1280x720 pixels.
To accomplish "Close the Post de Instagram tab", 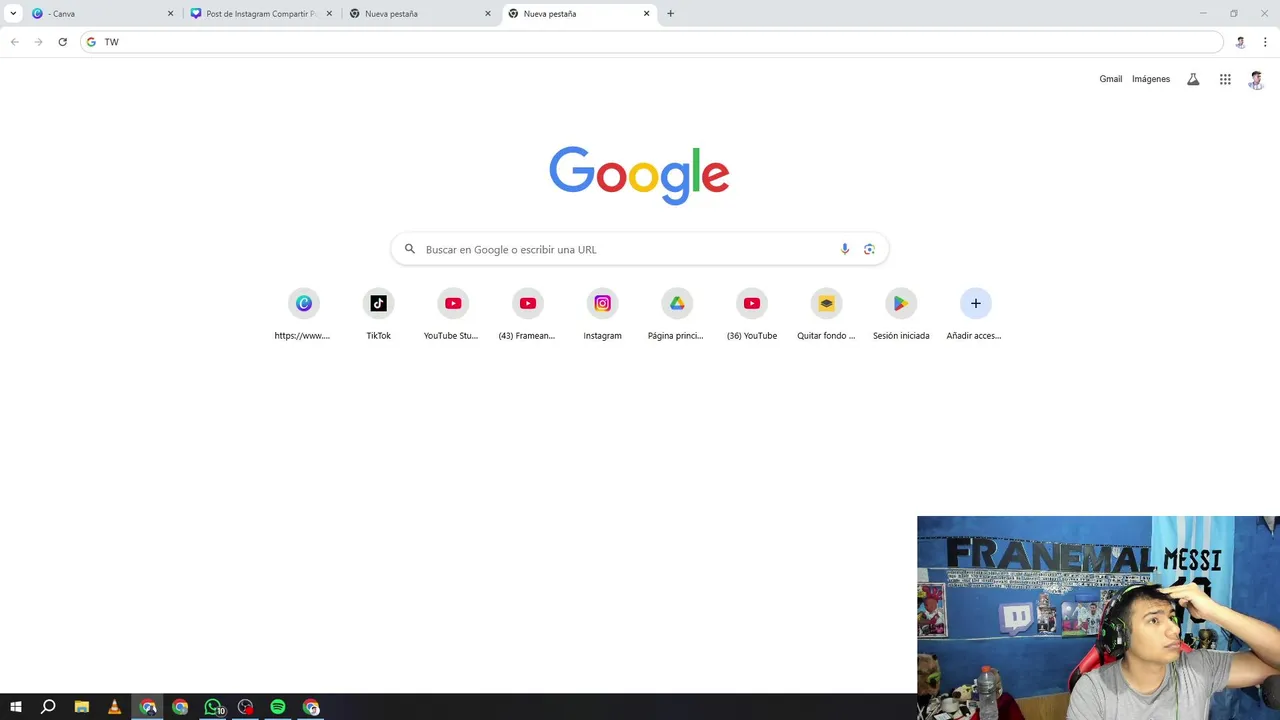I will pos(329,14).
